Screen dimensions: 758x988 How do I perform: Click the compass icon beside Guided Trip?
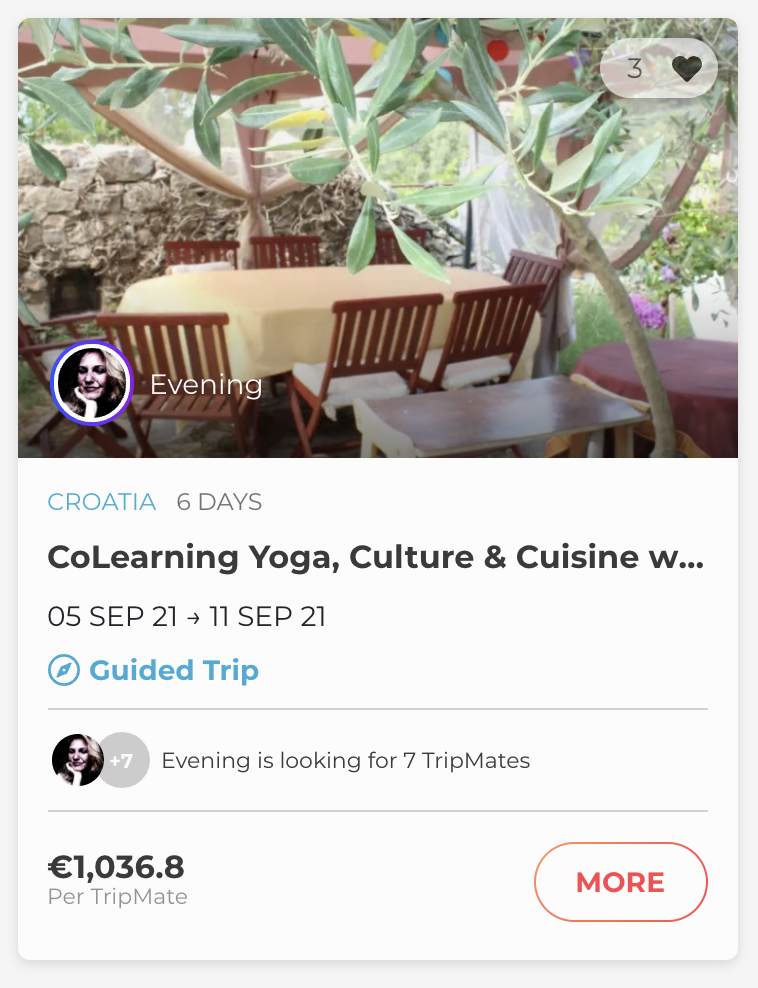click(63, 670)
